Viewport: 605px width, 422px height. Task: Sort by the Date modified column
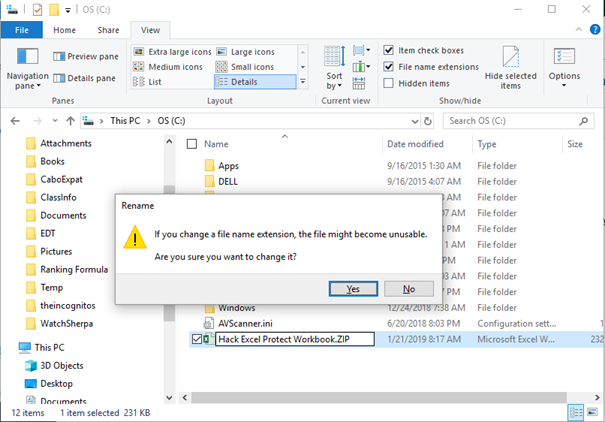pyautogui.click(x=415, y=144)
